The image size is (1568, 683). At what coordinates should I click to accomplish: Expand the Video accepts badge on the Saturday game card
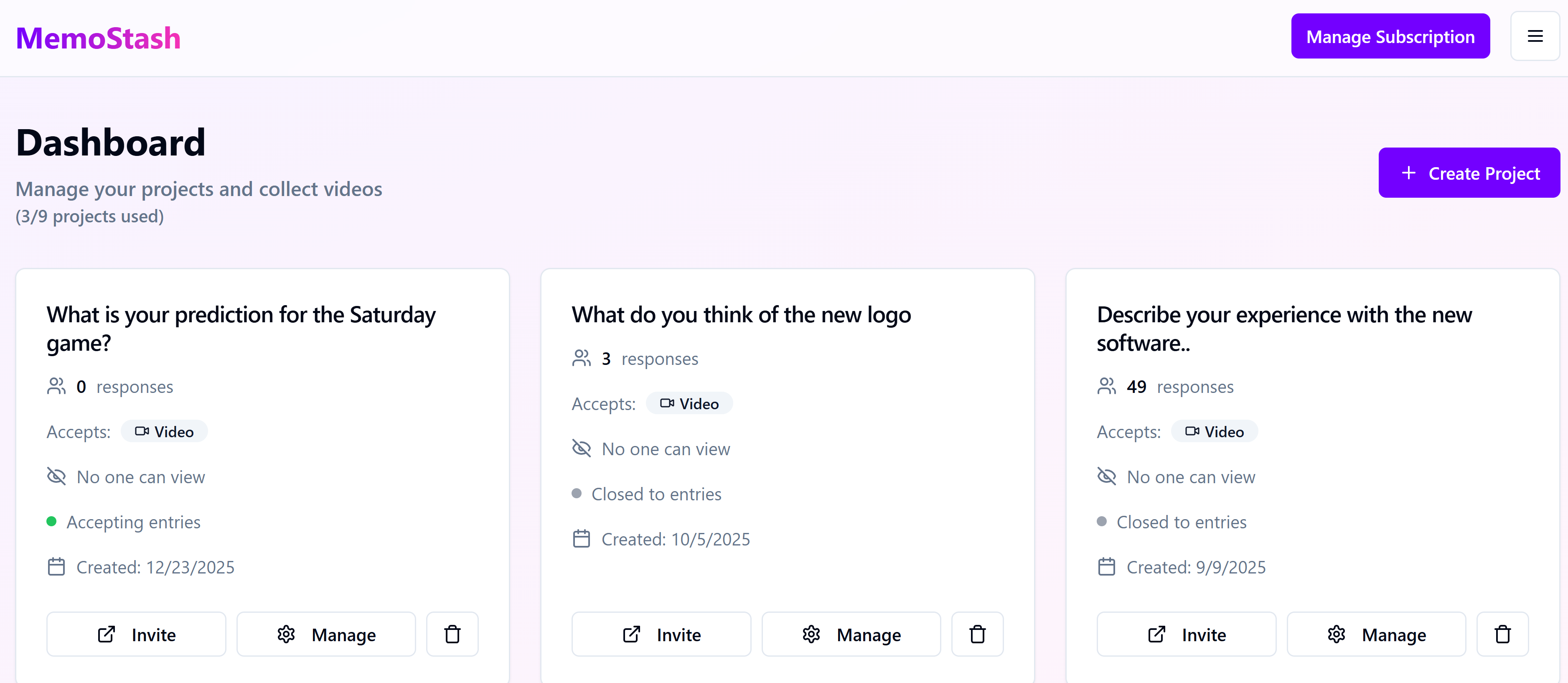click(x=163, y=431)
